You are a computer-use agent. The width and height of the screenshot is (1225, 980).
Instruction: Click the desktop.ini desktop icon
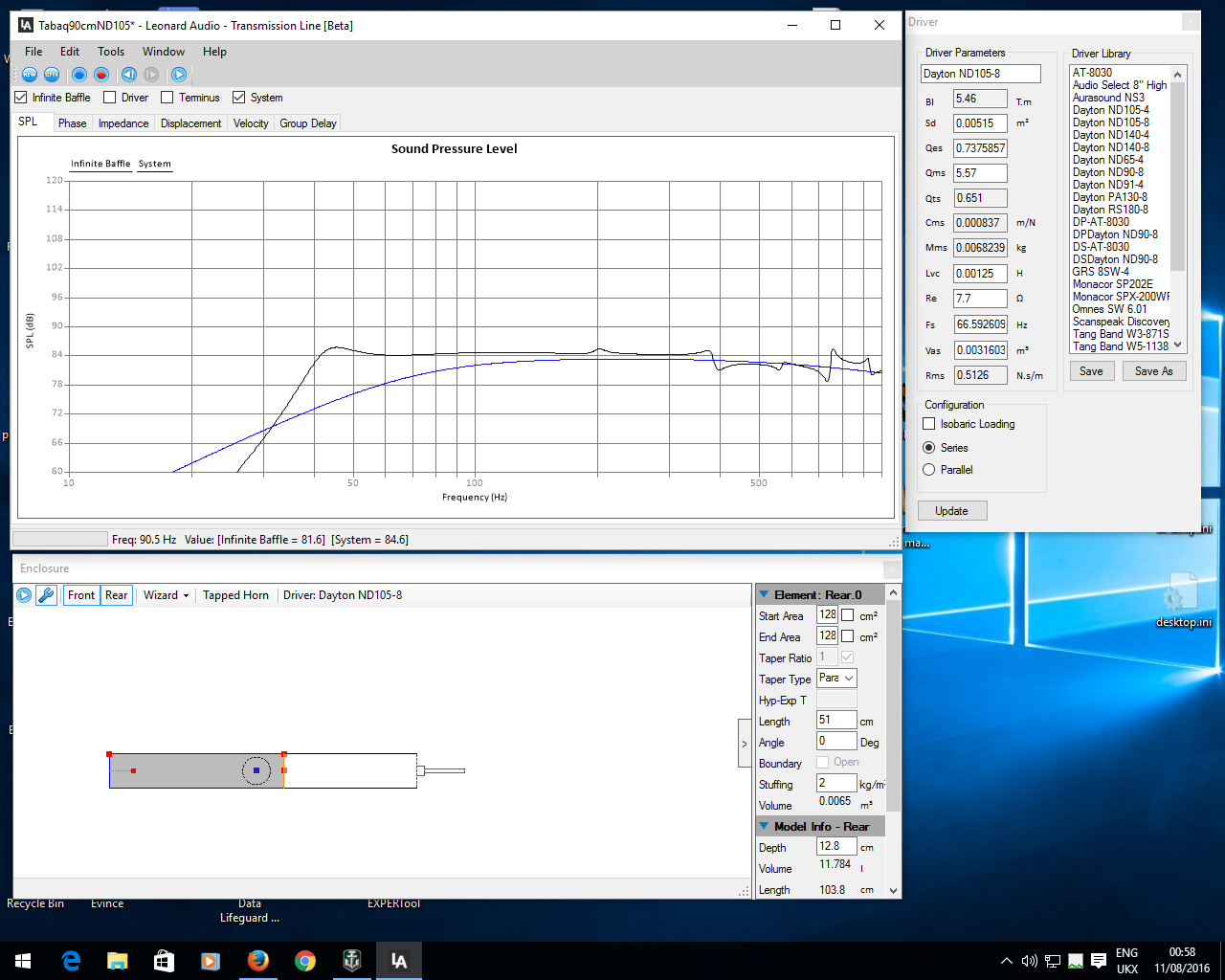pyautogui.click(x=1182, y=600)
